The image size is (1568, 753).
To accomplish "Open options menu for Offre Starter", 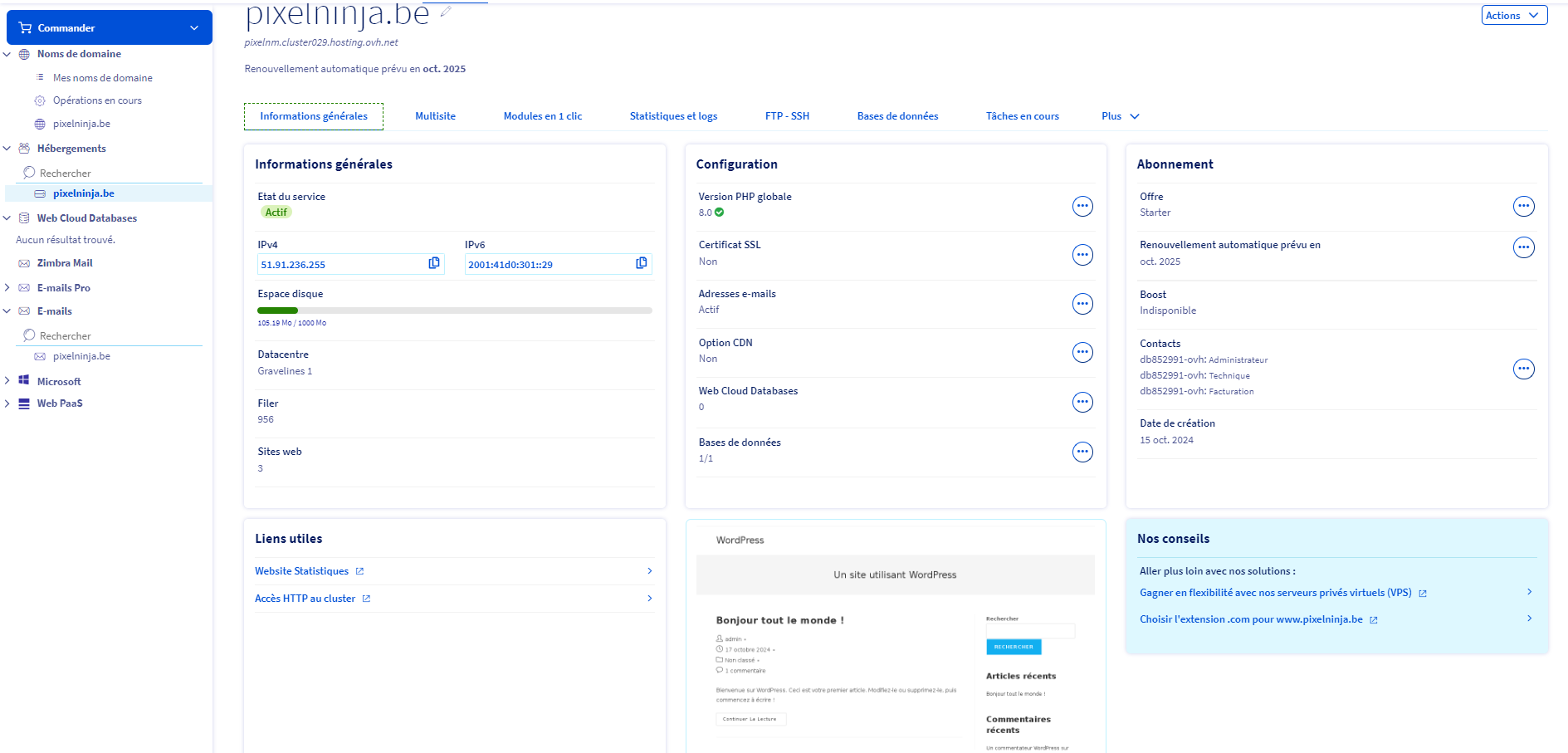I will [x=1523, y=206].
